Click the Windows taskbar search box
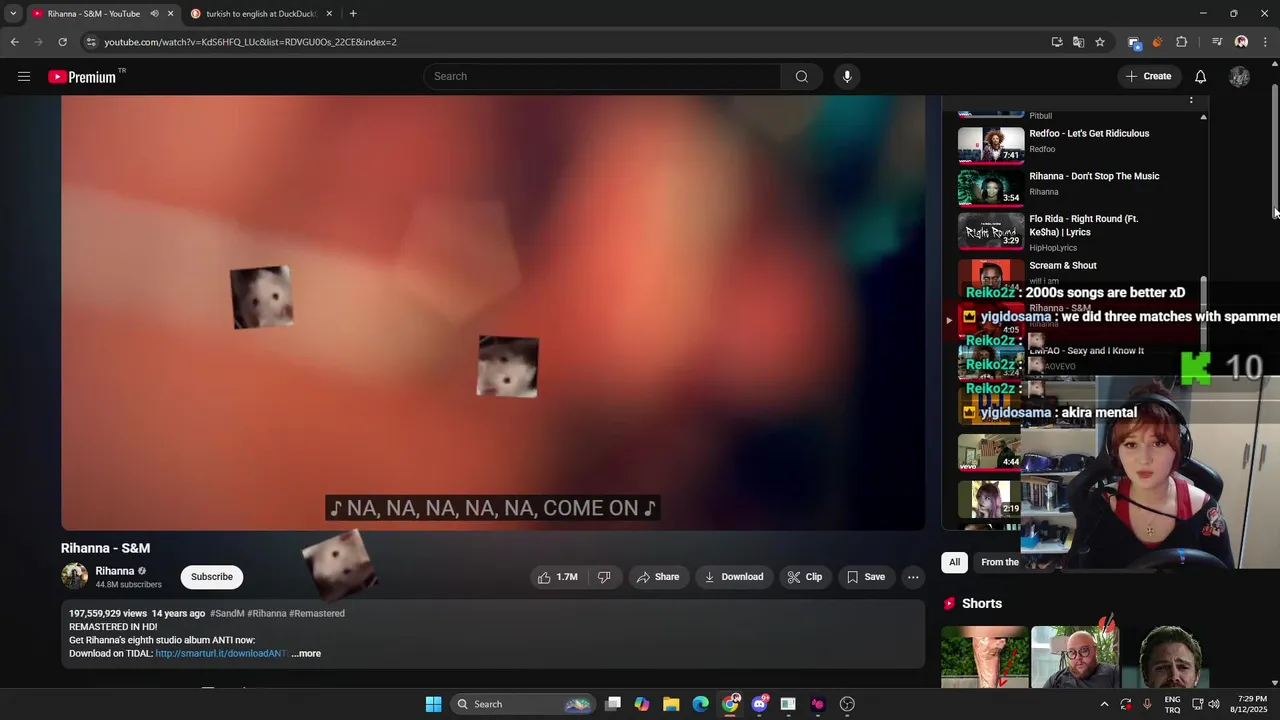 [522, 704]
